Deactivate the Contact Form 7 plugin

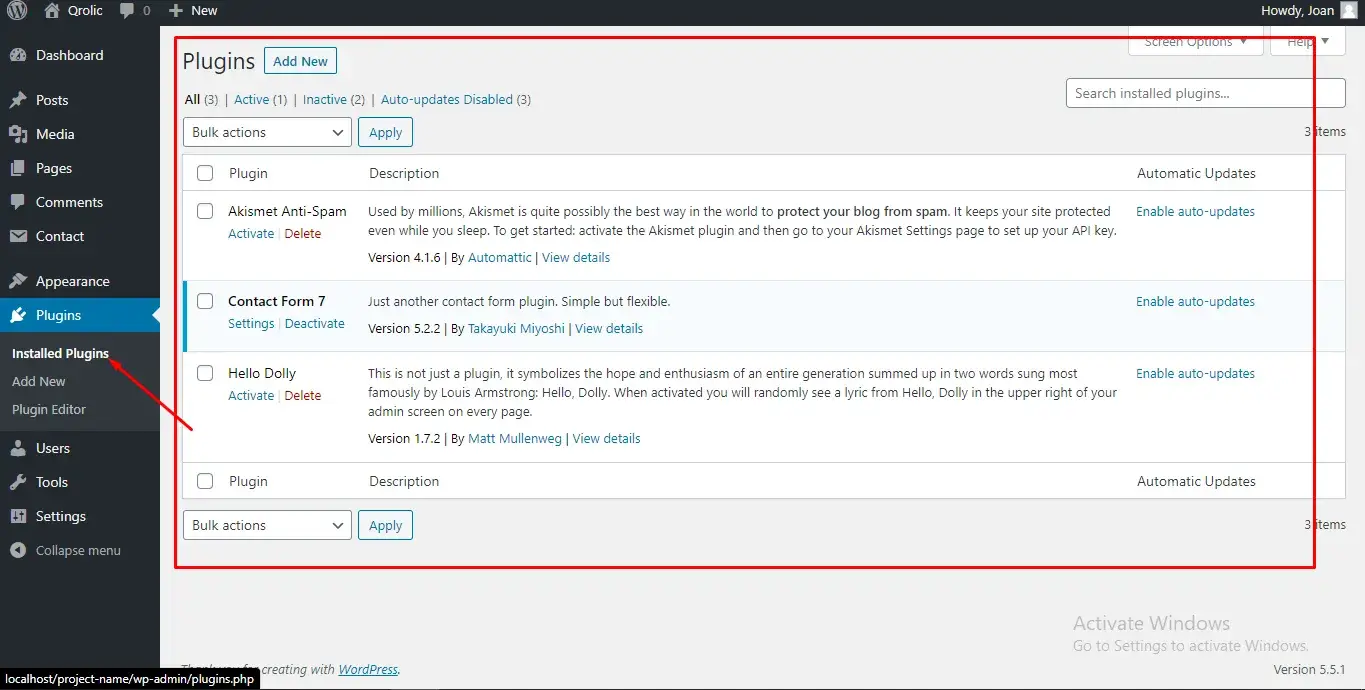314,324
